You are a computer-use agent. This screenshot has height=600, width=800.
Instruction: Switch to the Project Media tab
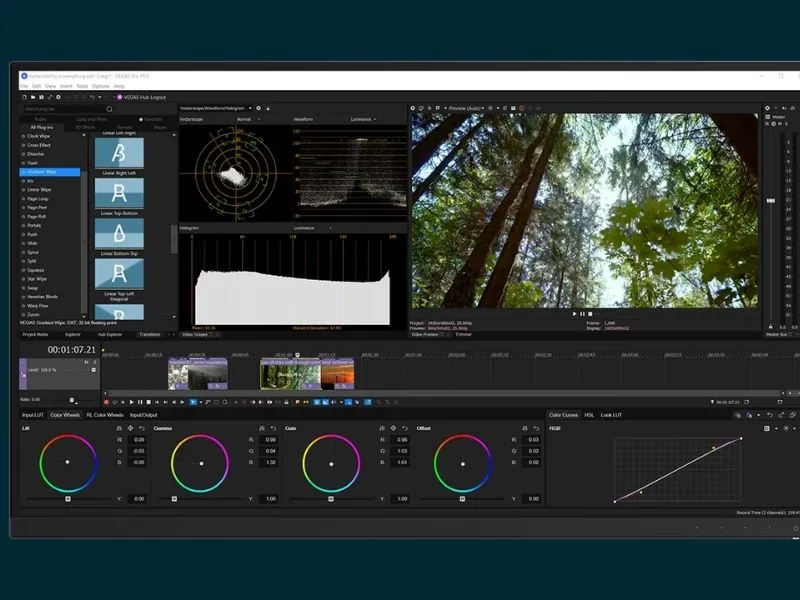click(35, 335)
